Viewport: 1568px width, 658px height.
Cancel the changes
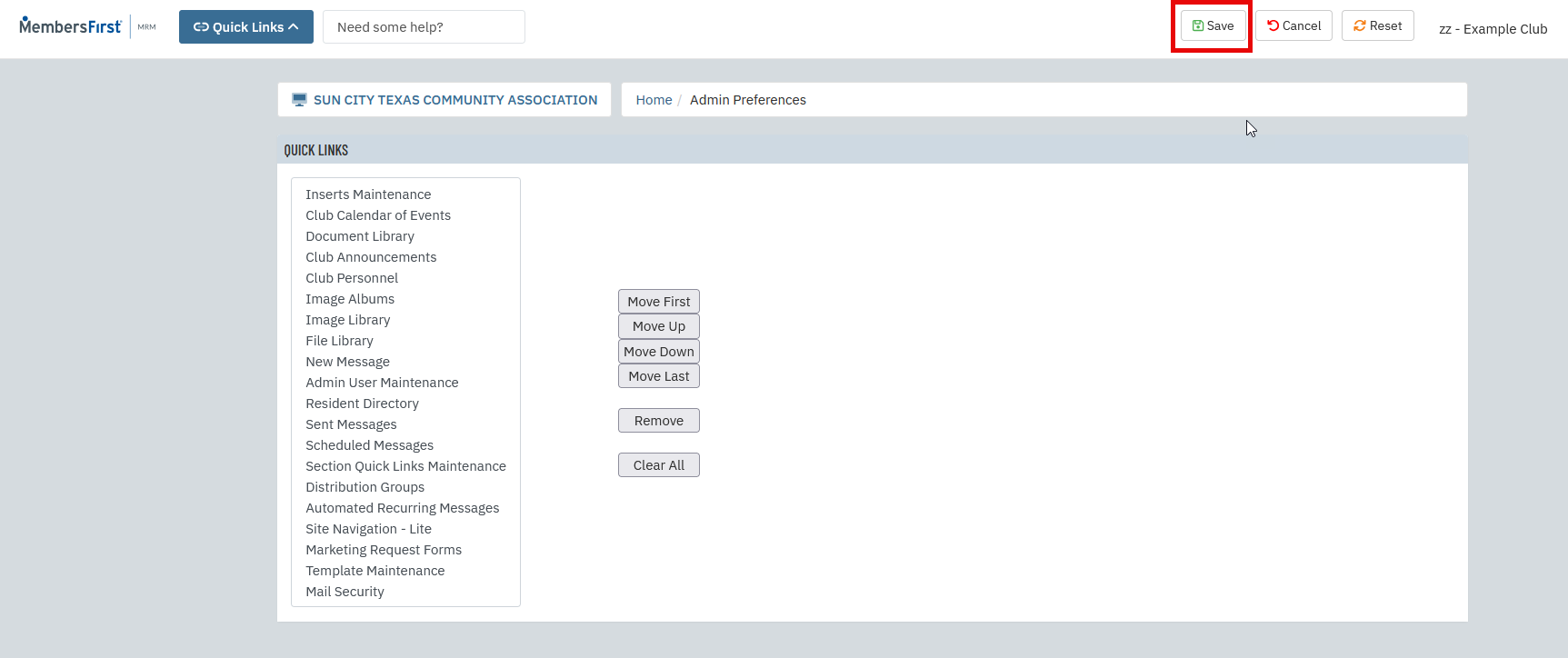1293,26
